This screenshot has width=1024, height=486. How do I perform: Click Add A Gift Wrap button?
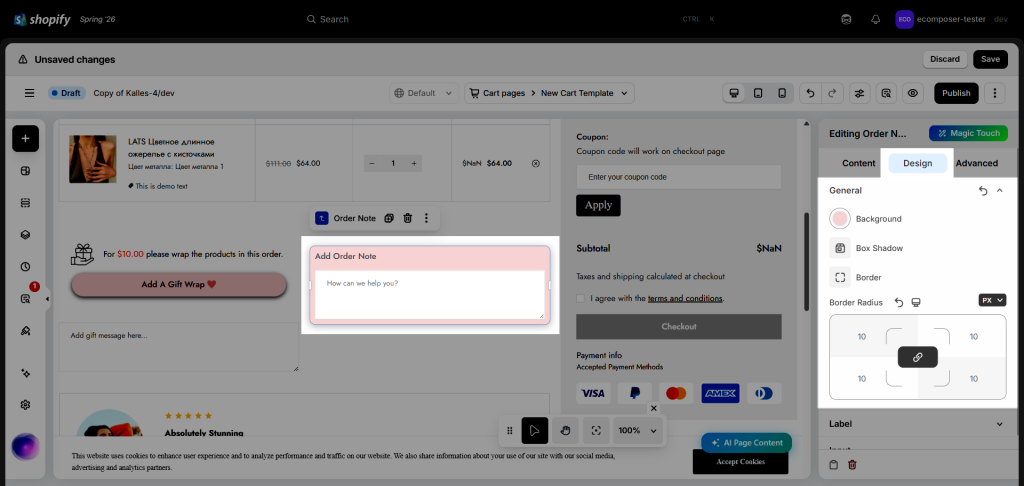178,285
